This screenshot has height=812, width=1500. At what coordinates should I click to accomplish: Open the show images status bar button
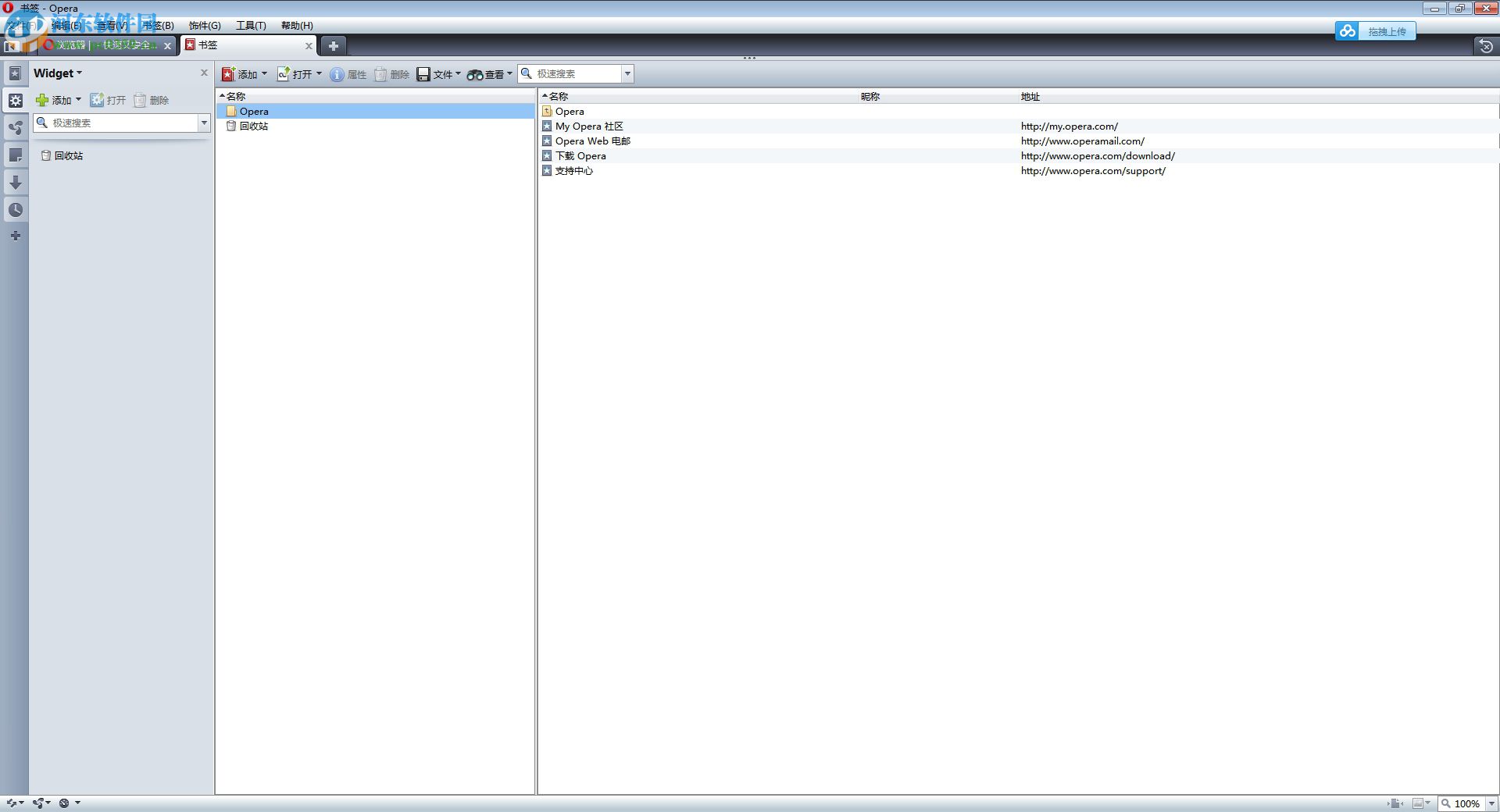1421,803
